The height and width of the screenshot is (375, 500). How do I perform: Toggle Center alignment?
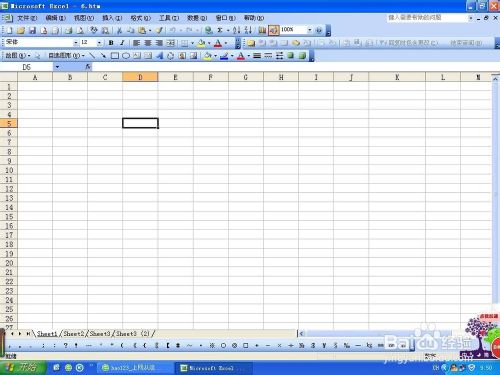(x=148, y=43)
